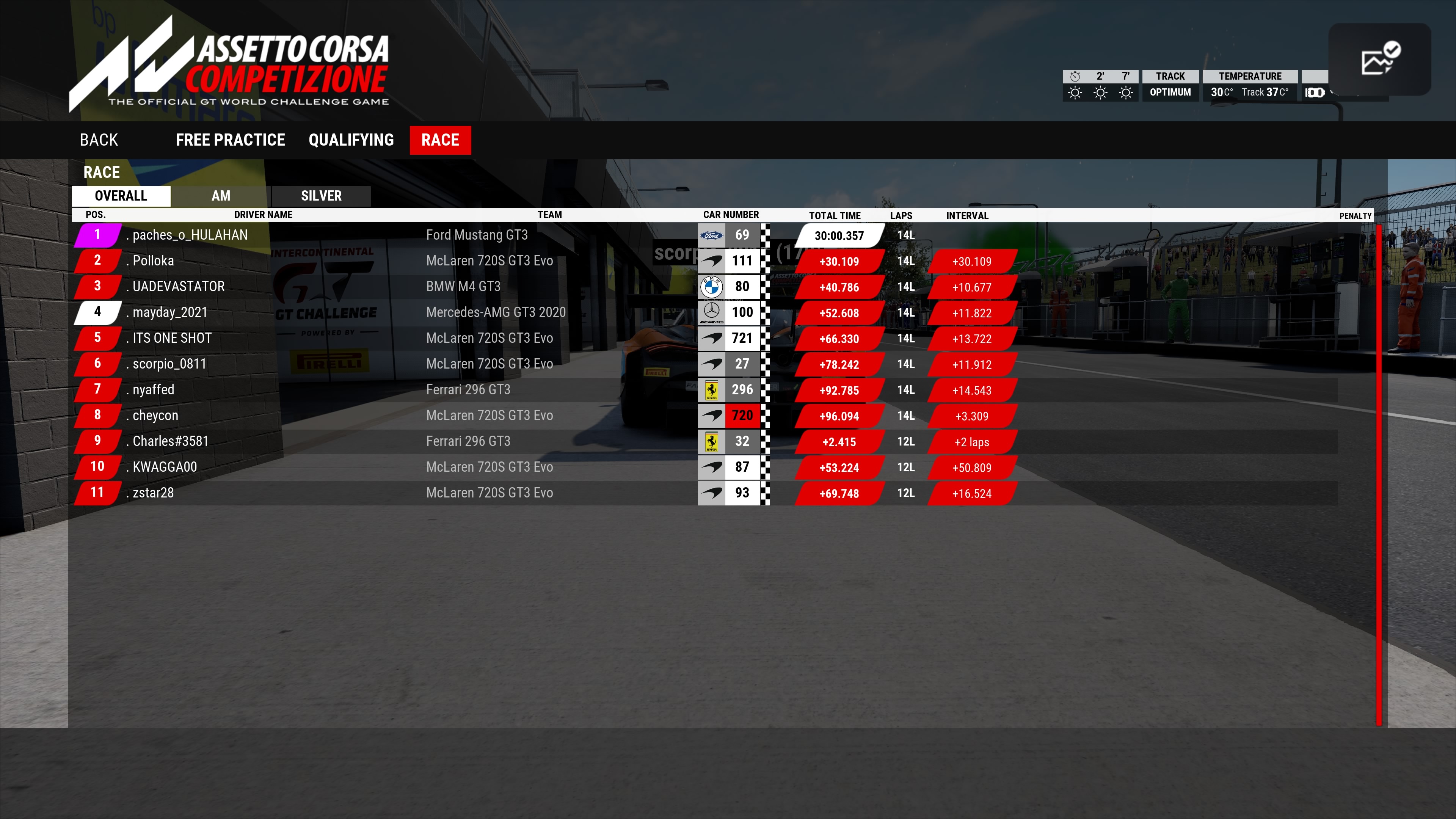The width and height of the screenshot is (1456, 819).
Task: Open the FREE PRACTICE results tab
Action: [230, 140]
